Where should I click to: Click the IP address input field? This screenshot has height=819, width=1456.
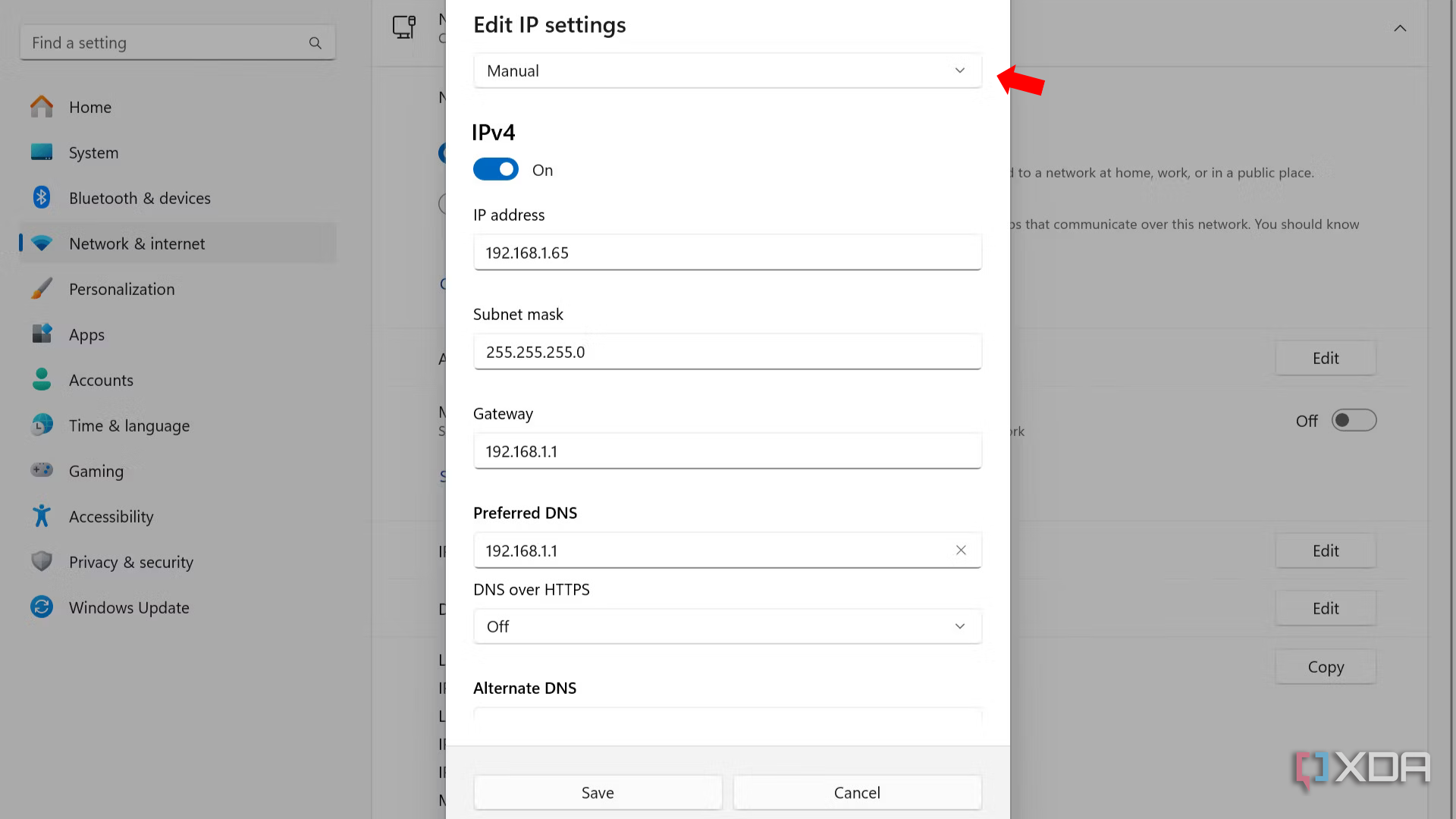pos(727,253)
